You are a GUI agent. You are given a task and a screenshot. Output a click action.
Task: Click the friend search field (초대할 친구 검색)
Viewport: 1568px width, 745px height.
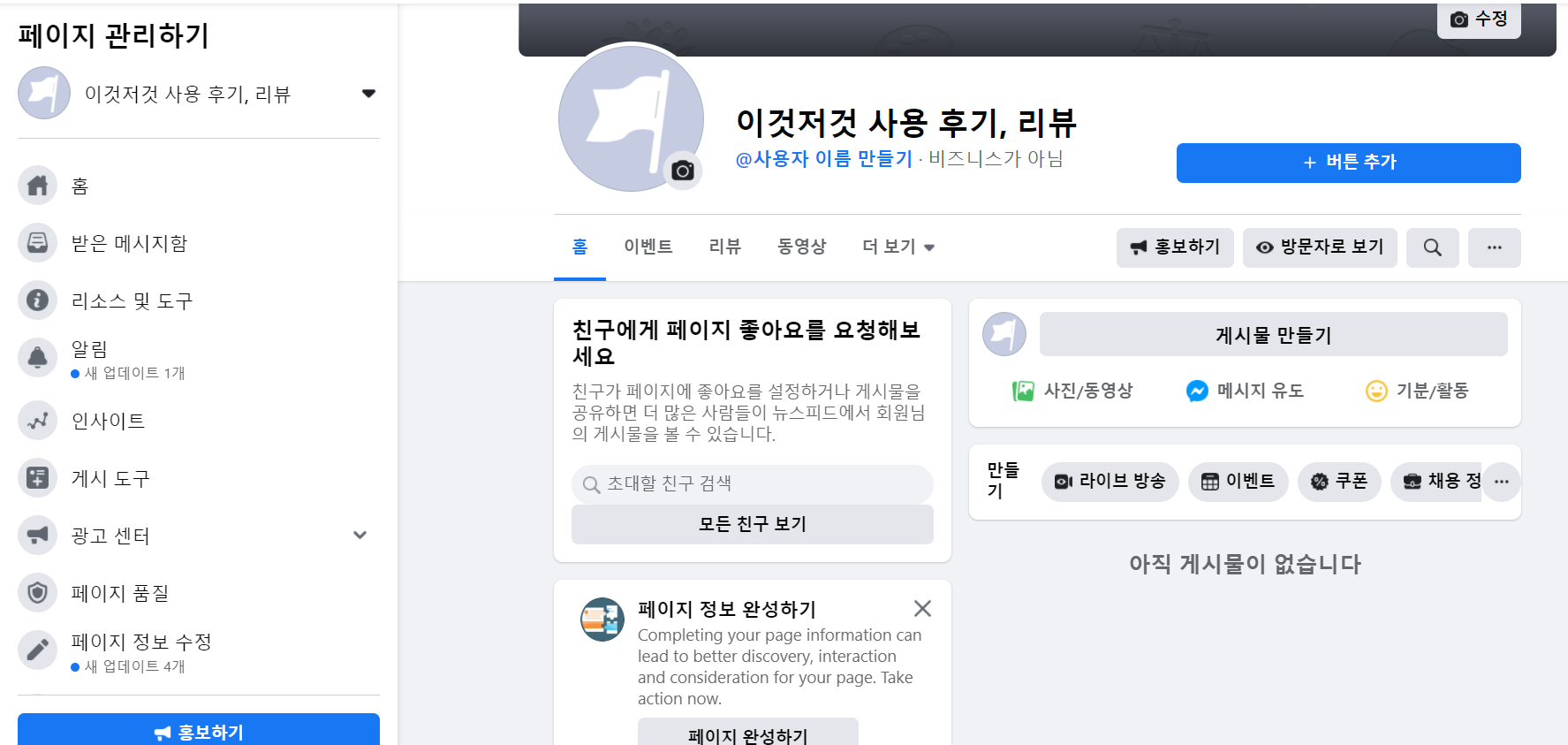[753, 483]
